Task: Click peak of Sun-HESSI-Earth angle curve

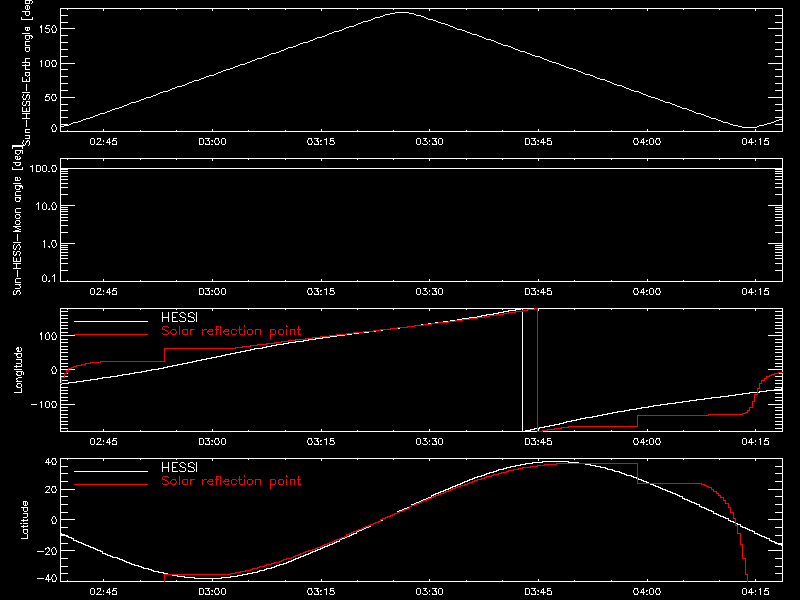Action: pyautogui.click(x=403, y=12)
